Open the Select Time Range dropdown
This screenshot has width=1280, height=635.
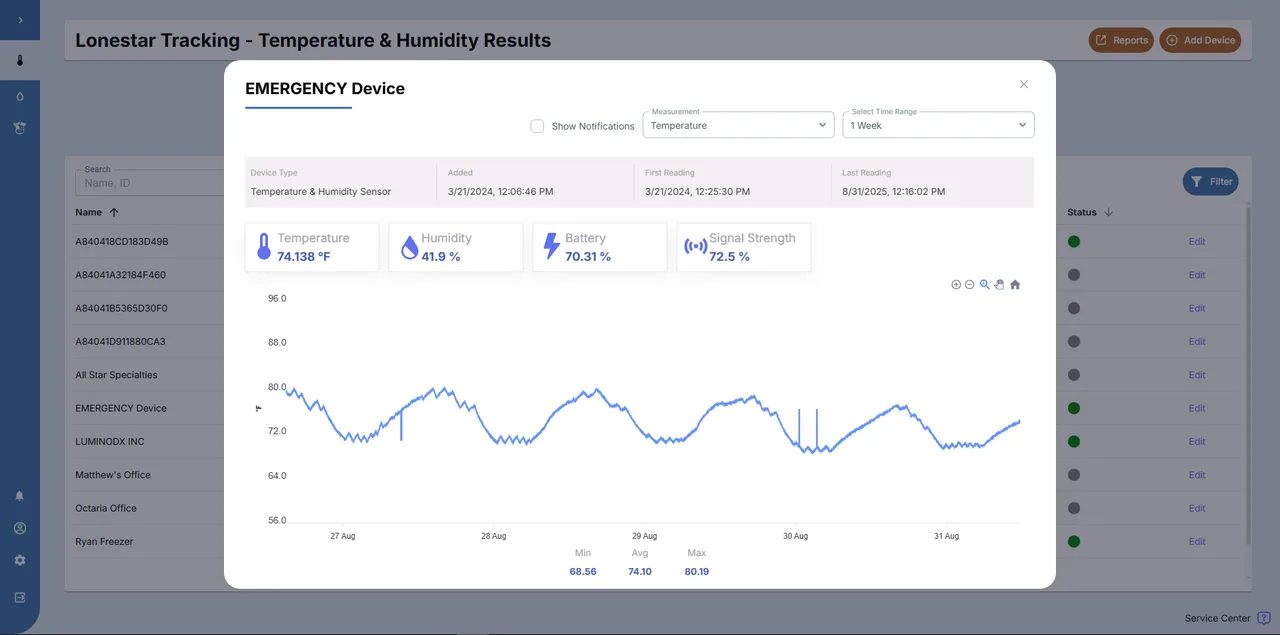(937, 124)
